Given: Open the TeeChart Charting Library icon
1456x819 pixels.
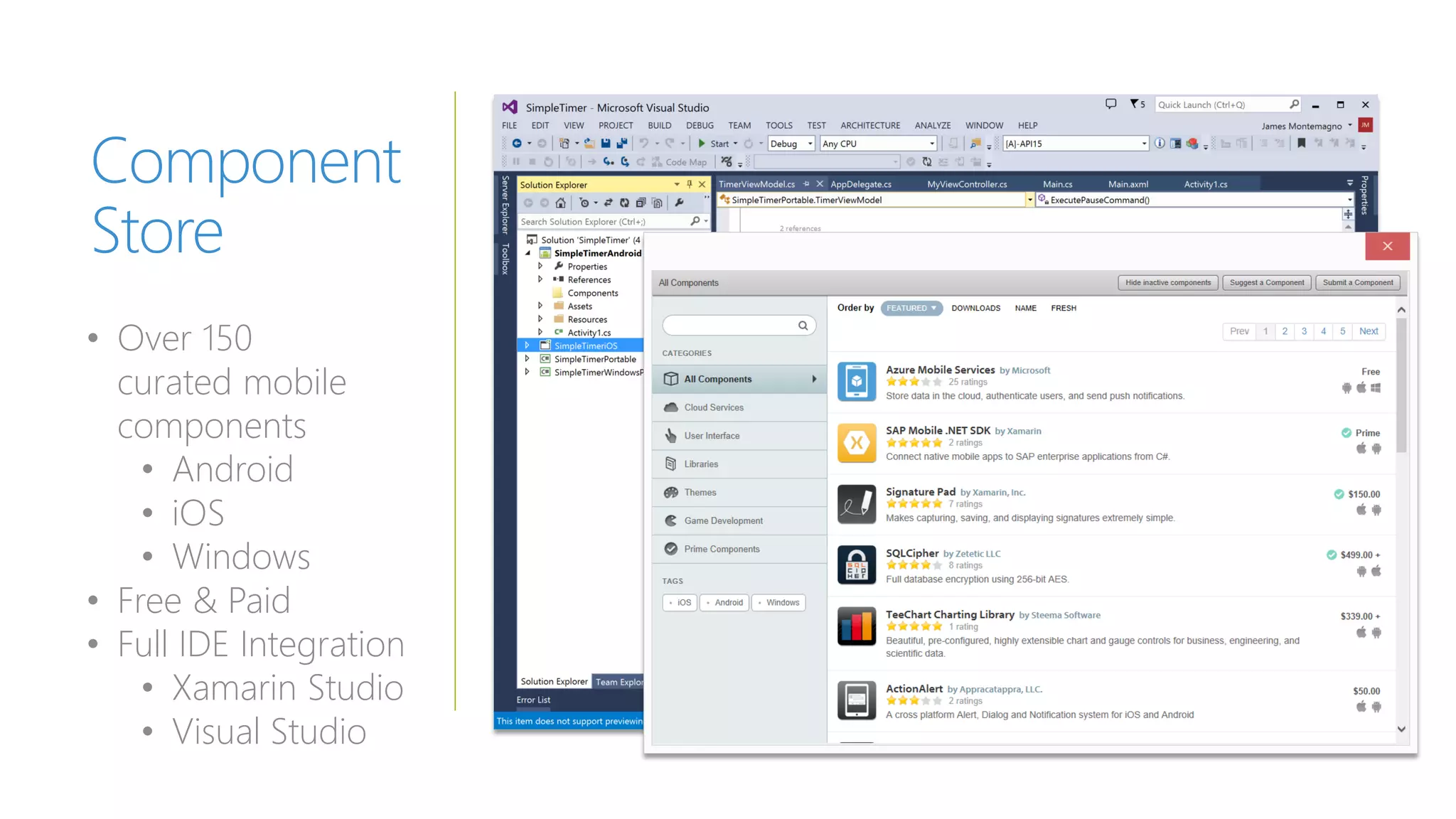Looking at the screenshot, I should tap(856, 626).
